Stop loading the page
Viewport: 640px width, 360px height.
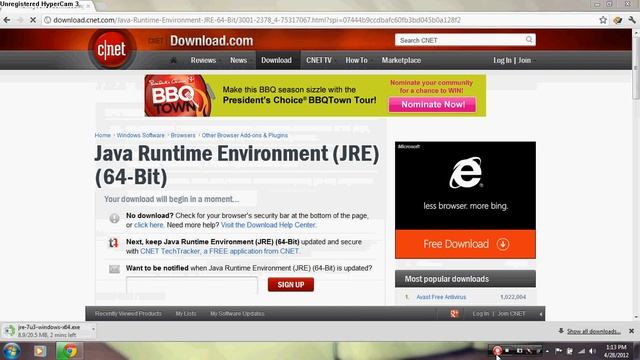coord(33,20)
